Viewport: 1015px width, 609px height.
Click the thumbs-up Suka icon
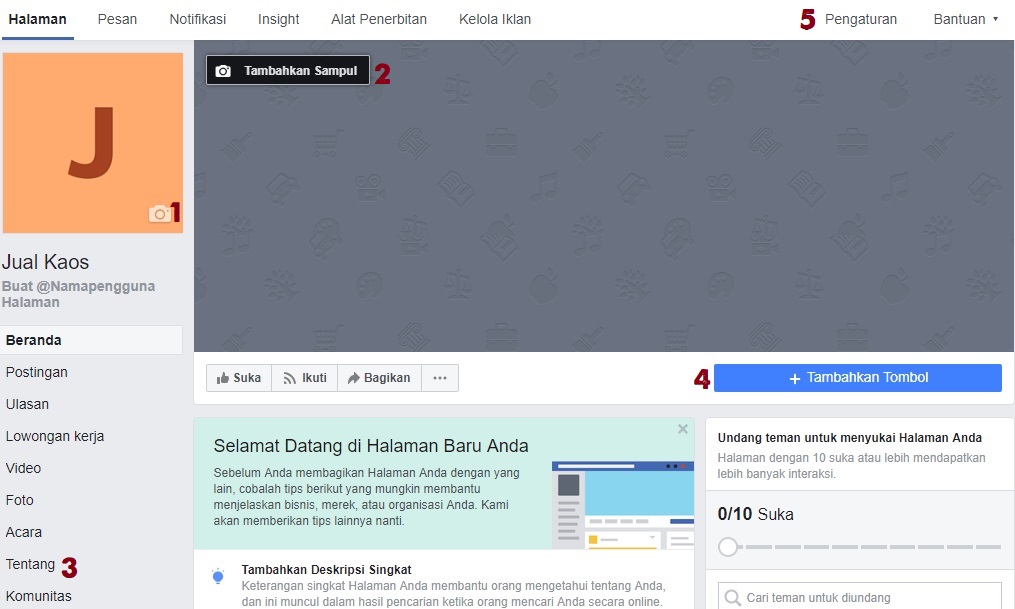point(223,377)
